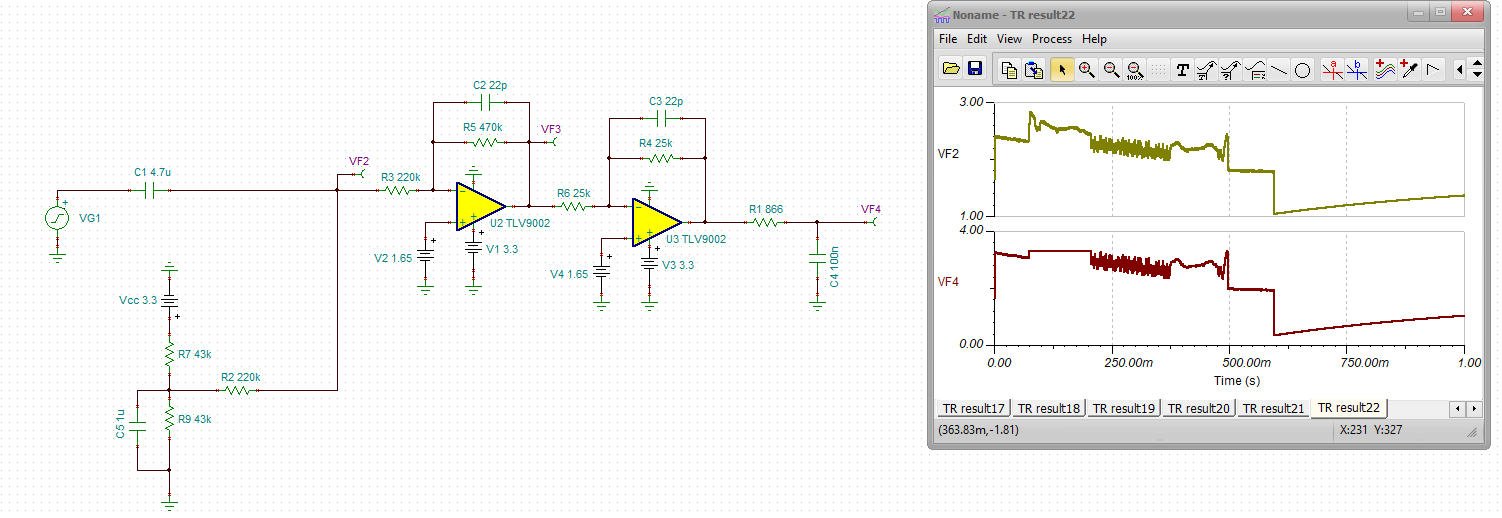Paste from clipboard using the paste icon

pyautogui.click(x=1035, y=69)
